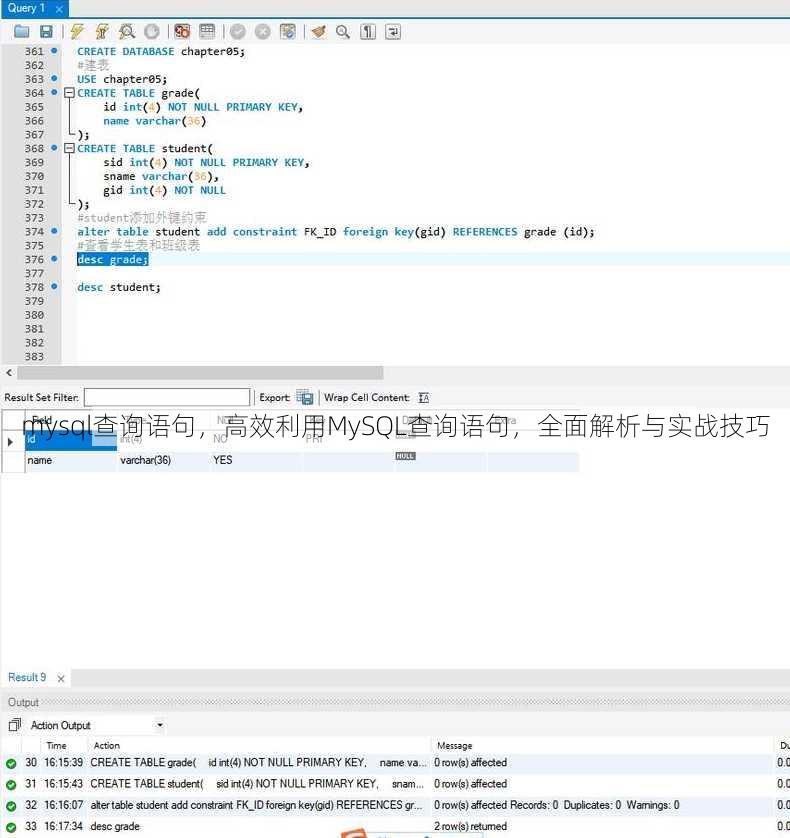
Task: Click time '16:17:34' in the output
Action: coord(64,826)
